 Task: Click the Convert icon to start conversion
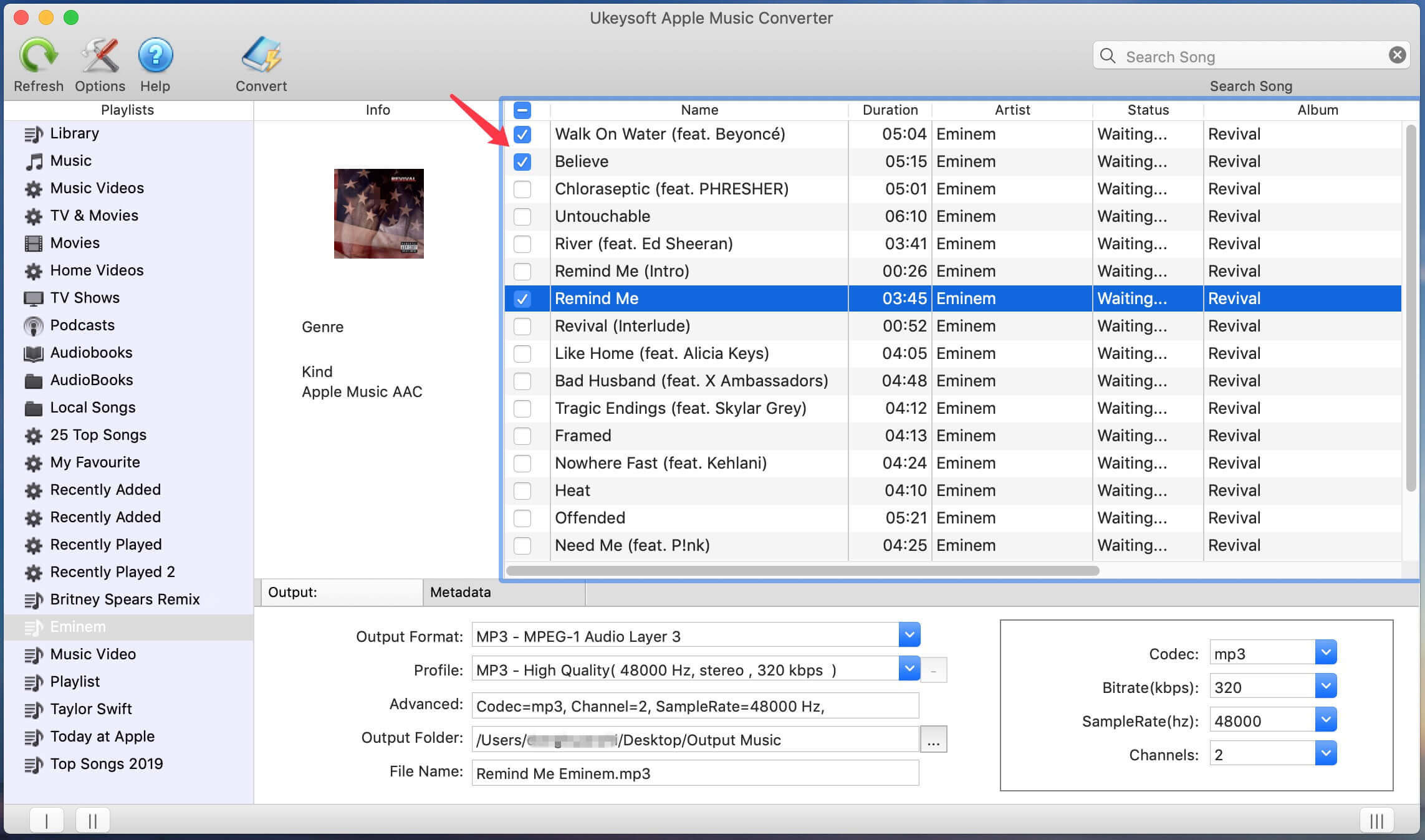point(260,63)
